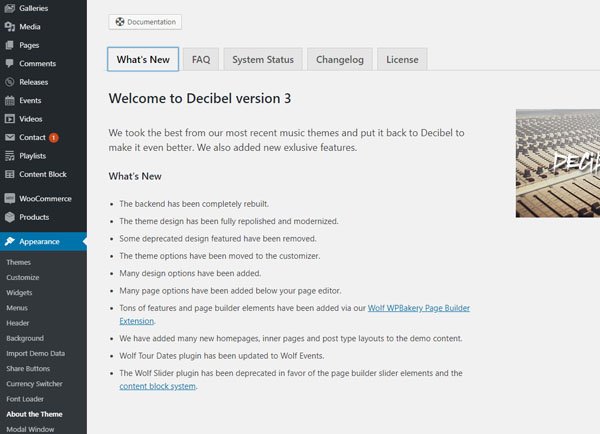Switch to the FAQ tab

click(x=201, y=59)
